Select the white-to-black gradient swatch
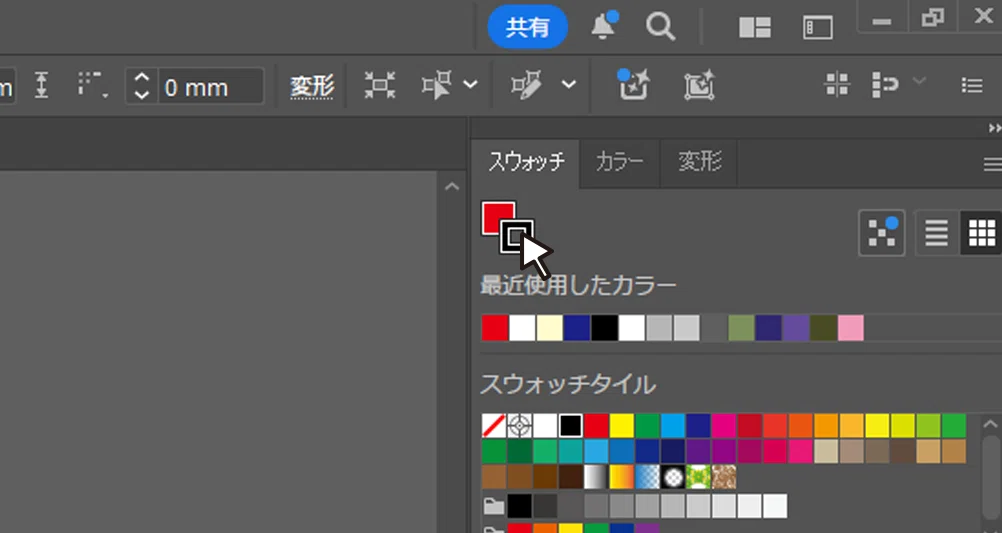 point(596,477)
